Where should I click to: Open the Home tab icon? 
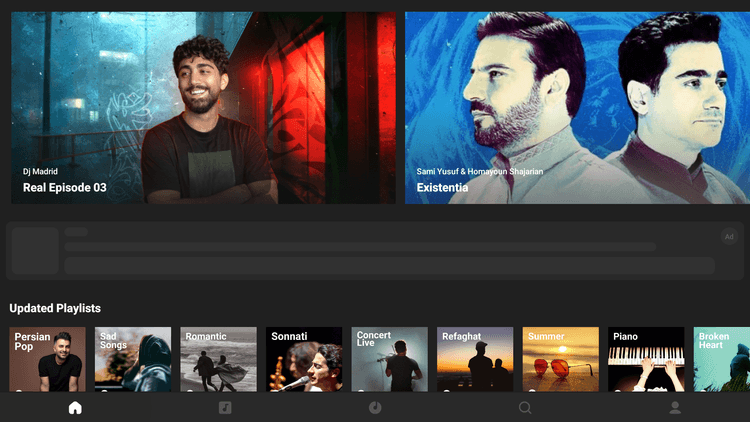75,408
